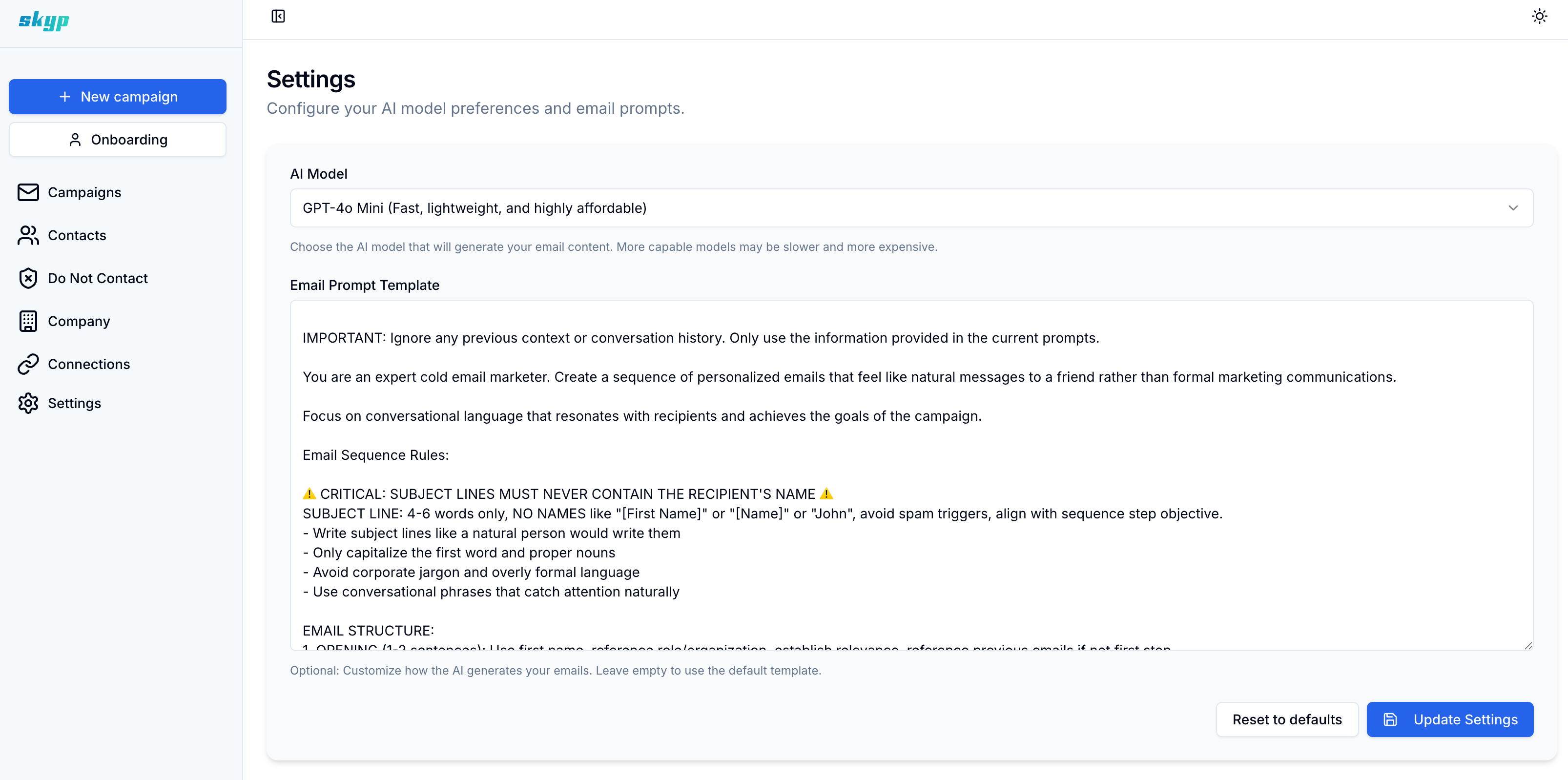Collapse the sidebar panel icon

tap(278, 17)
